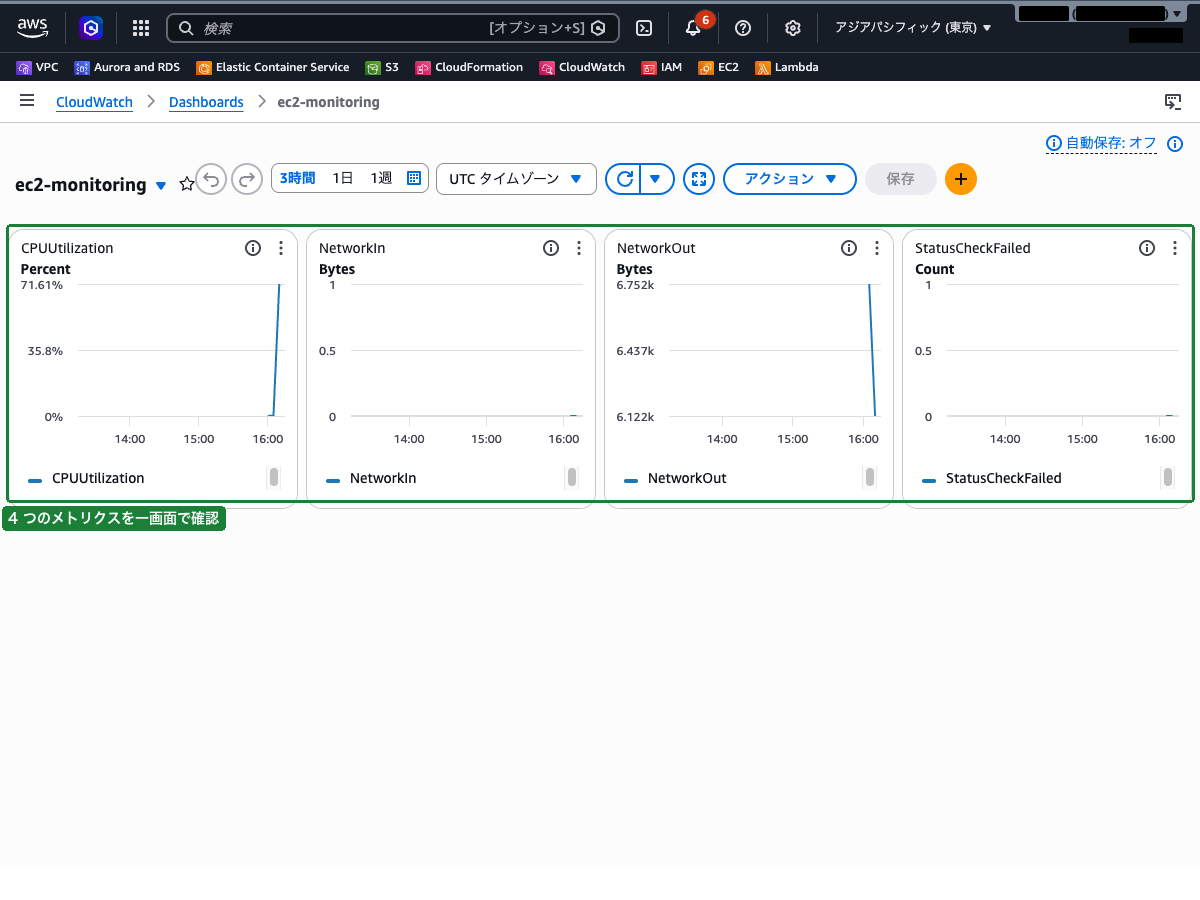Enter full screen mode
Viewport: 1200px width, 900px height.
click(699, 179)
